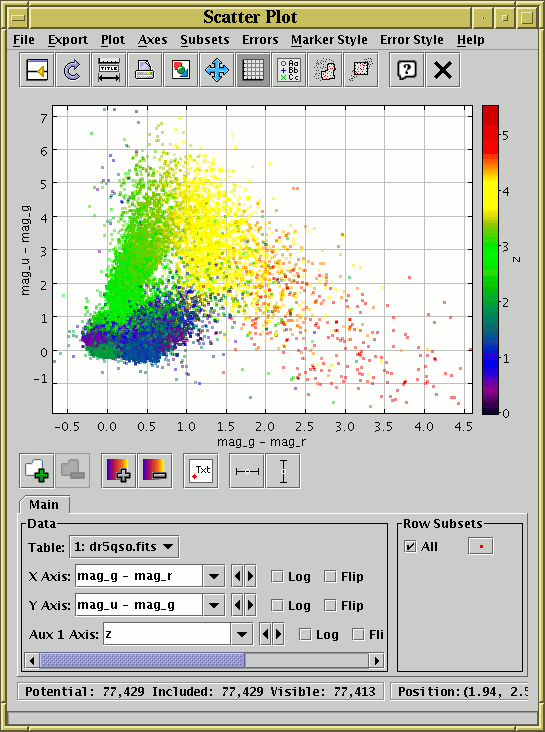
Task: Click the Txt point labels icon
Action: 201,471
